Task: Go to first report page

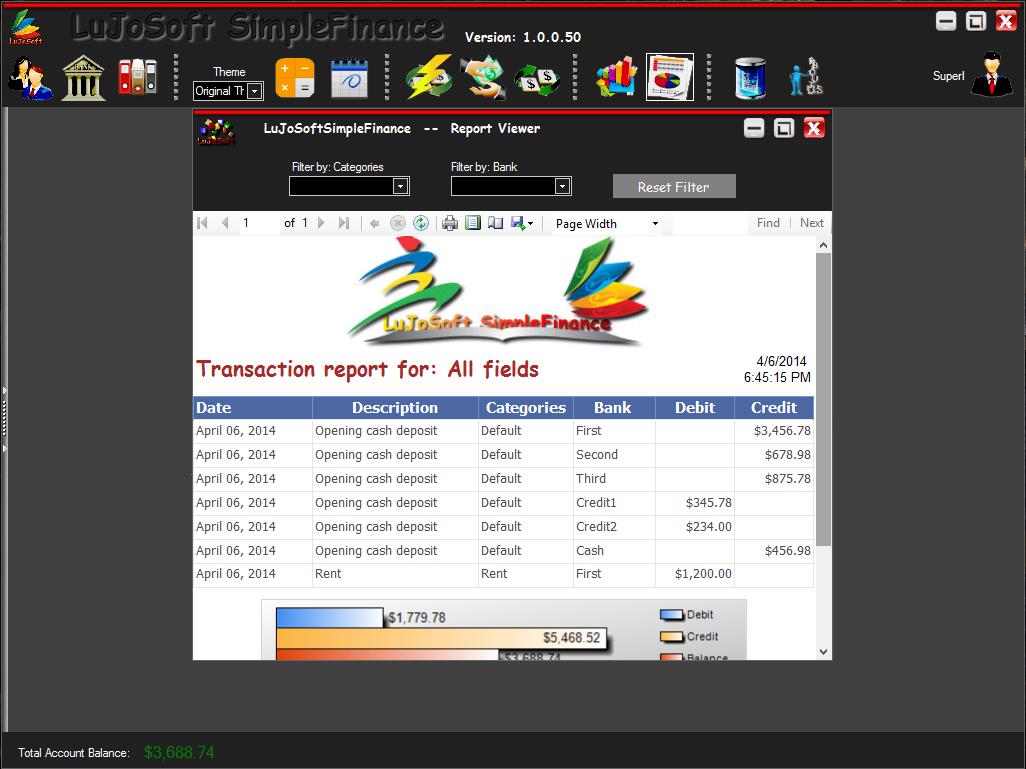Action: (x=202, y=223)
